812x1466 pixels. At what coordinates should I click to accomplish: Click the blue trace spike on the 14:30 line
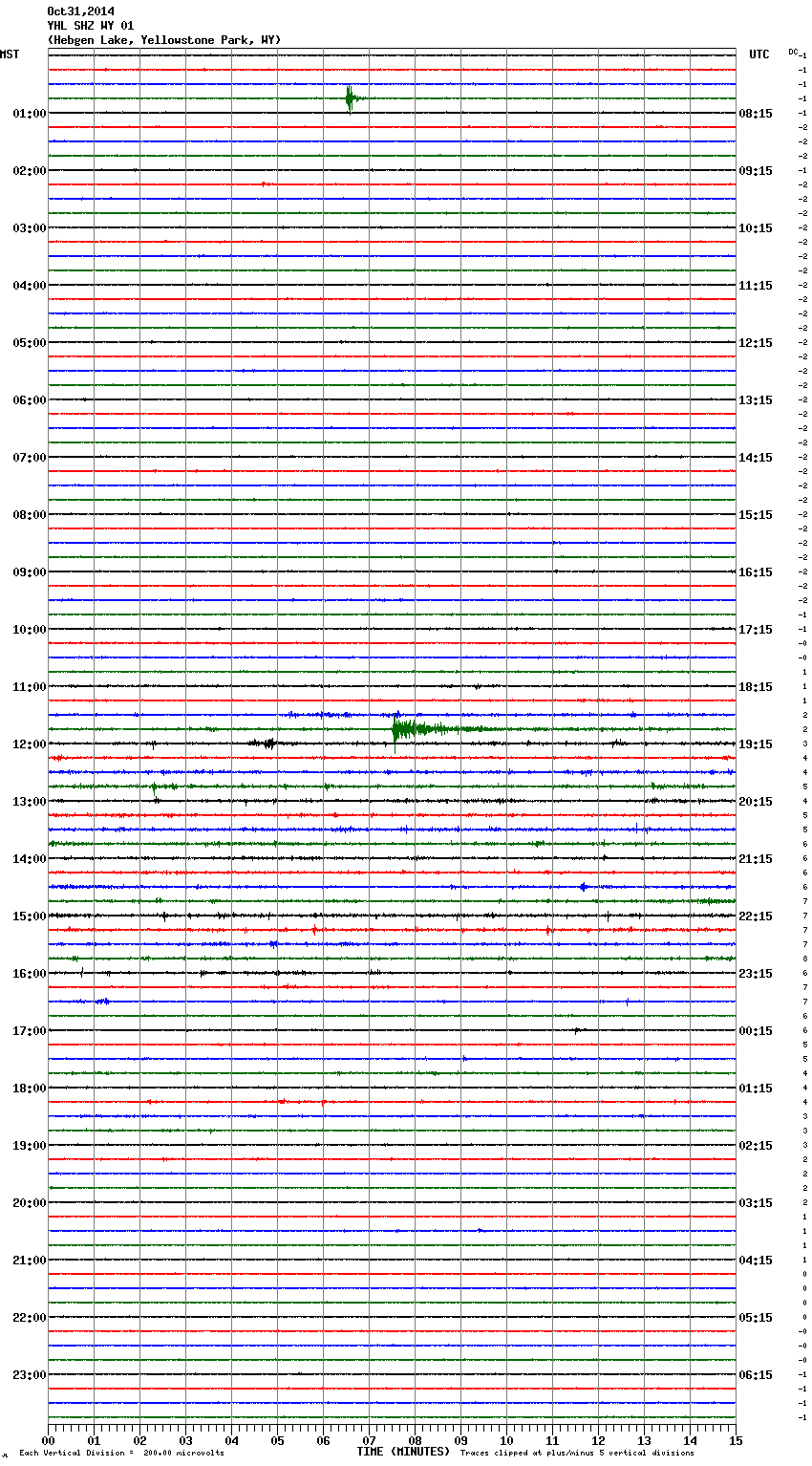coord(585,887)
